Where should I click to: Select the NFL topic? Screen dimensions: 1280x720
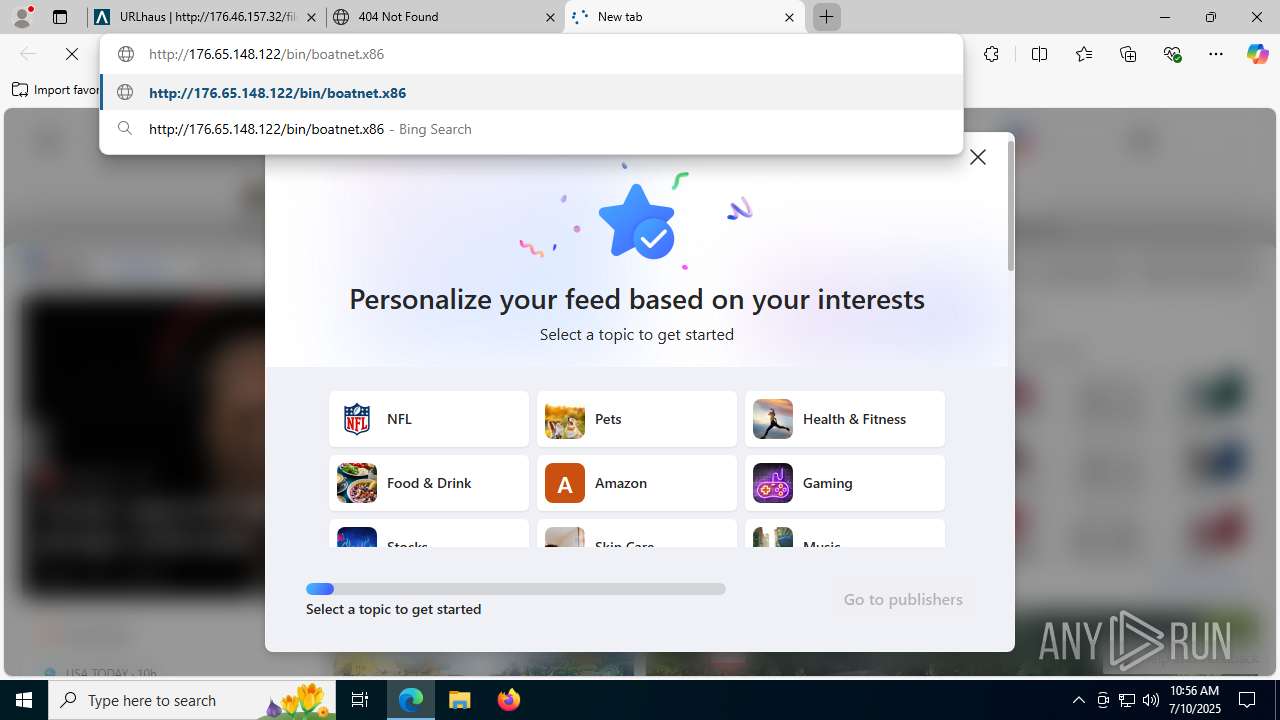[429, 419]
